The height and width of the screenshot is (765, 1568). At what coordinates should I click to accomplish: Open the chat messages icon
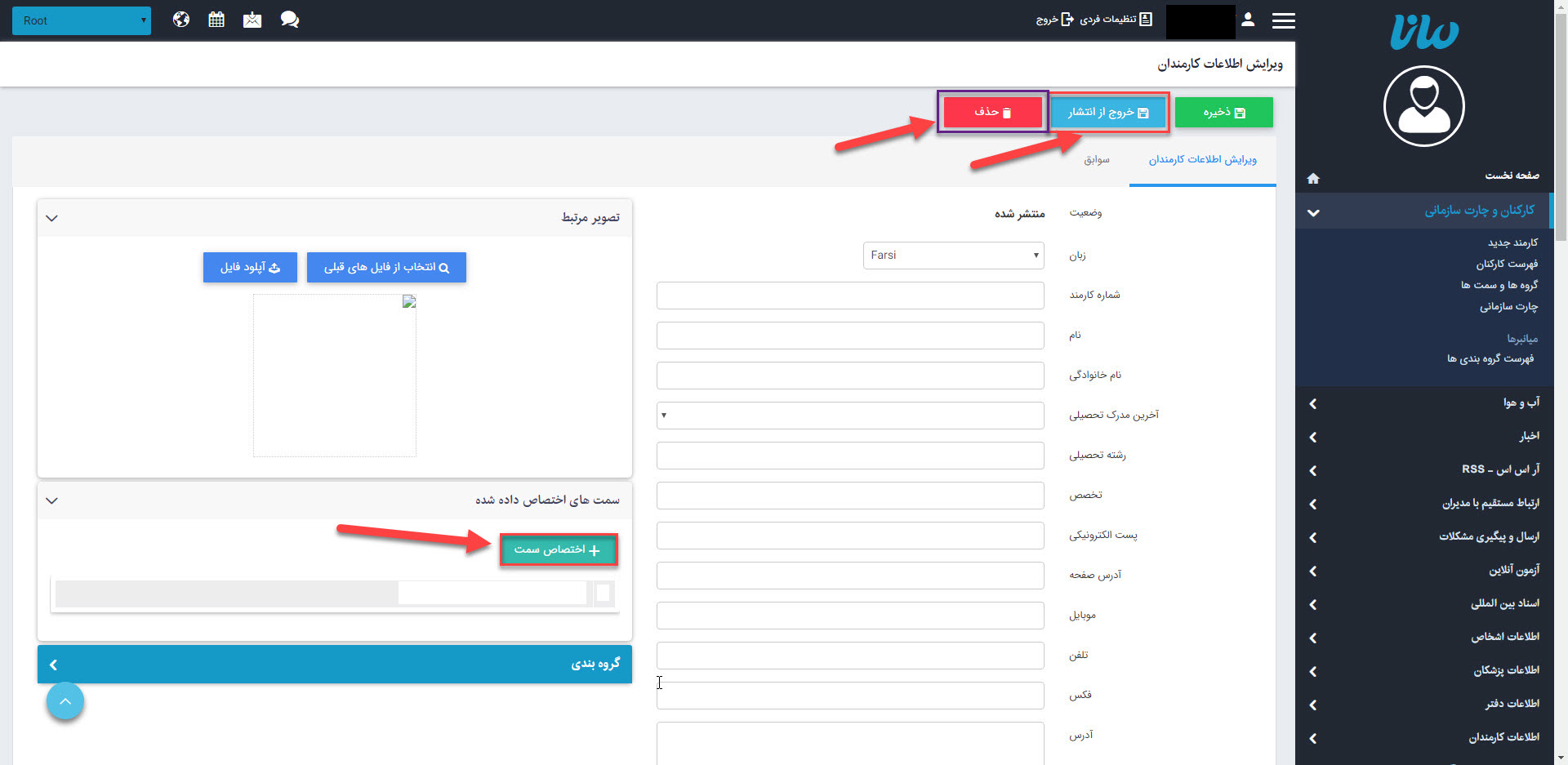pos(290,19)
